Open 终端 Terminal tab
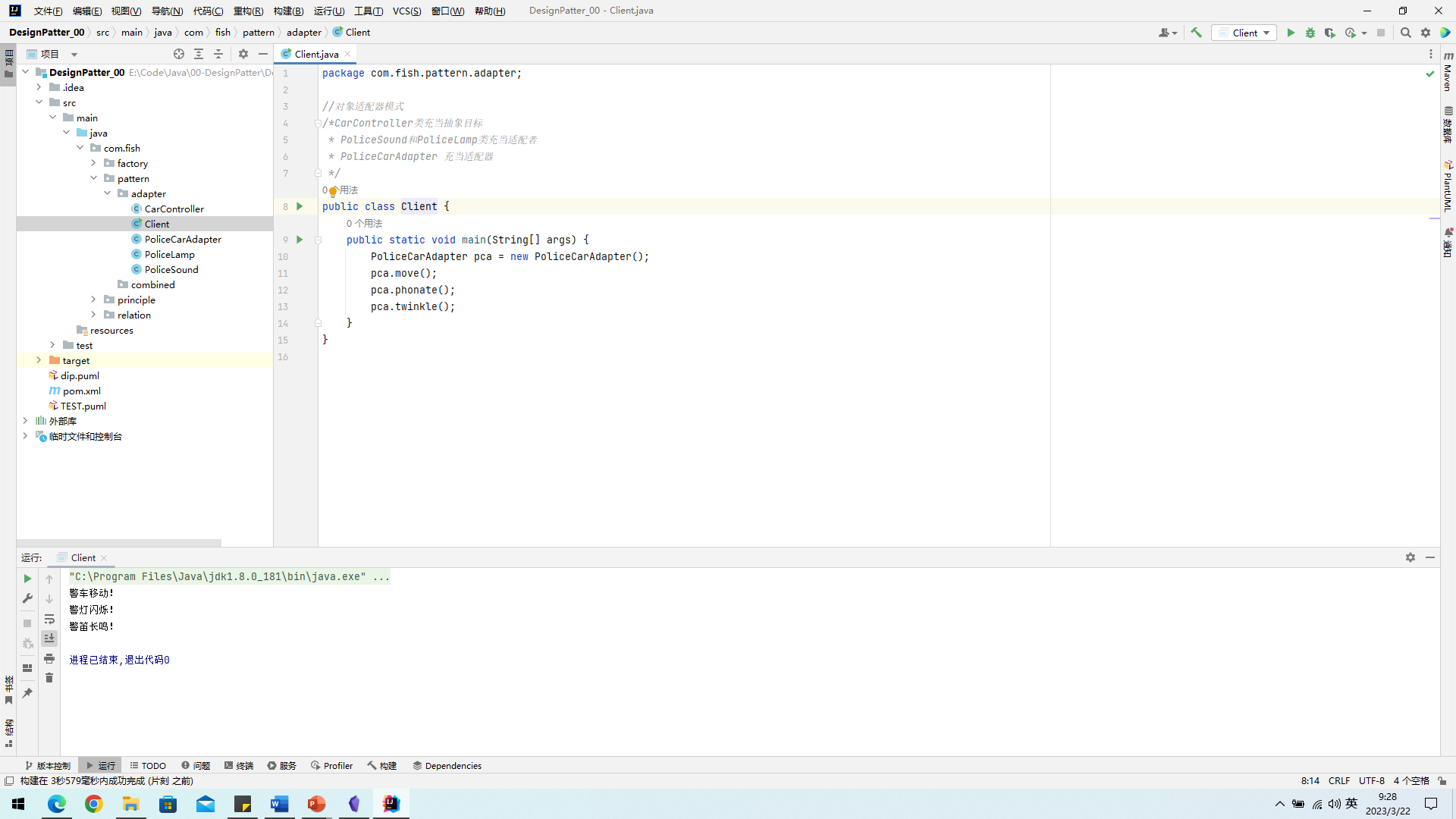Viewport: 1456px width, 819px height. 239,766
